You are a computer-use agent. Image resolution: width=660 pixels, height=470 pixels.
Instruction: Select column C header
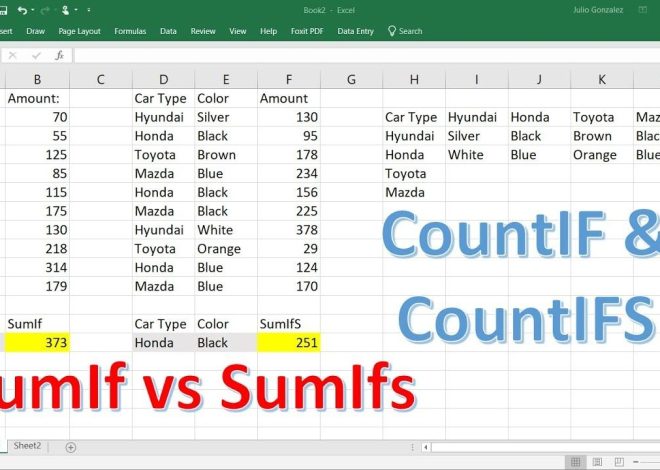(x=101, y=79)
